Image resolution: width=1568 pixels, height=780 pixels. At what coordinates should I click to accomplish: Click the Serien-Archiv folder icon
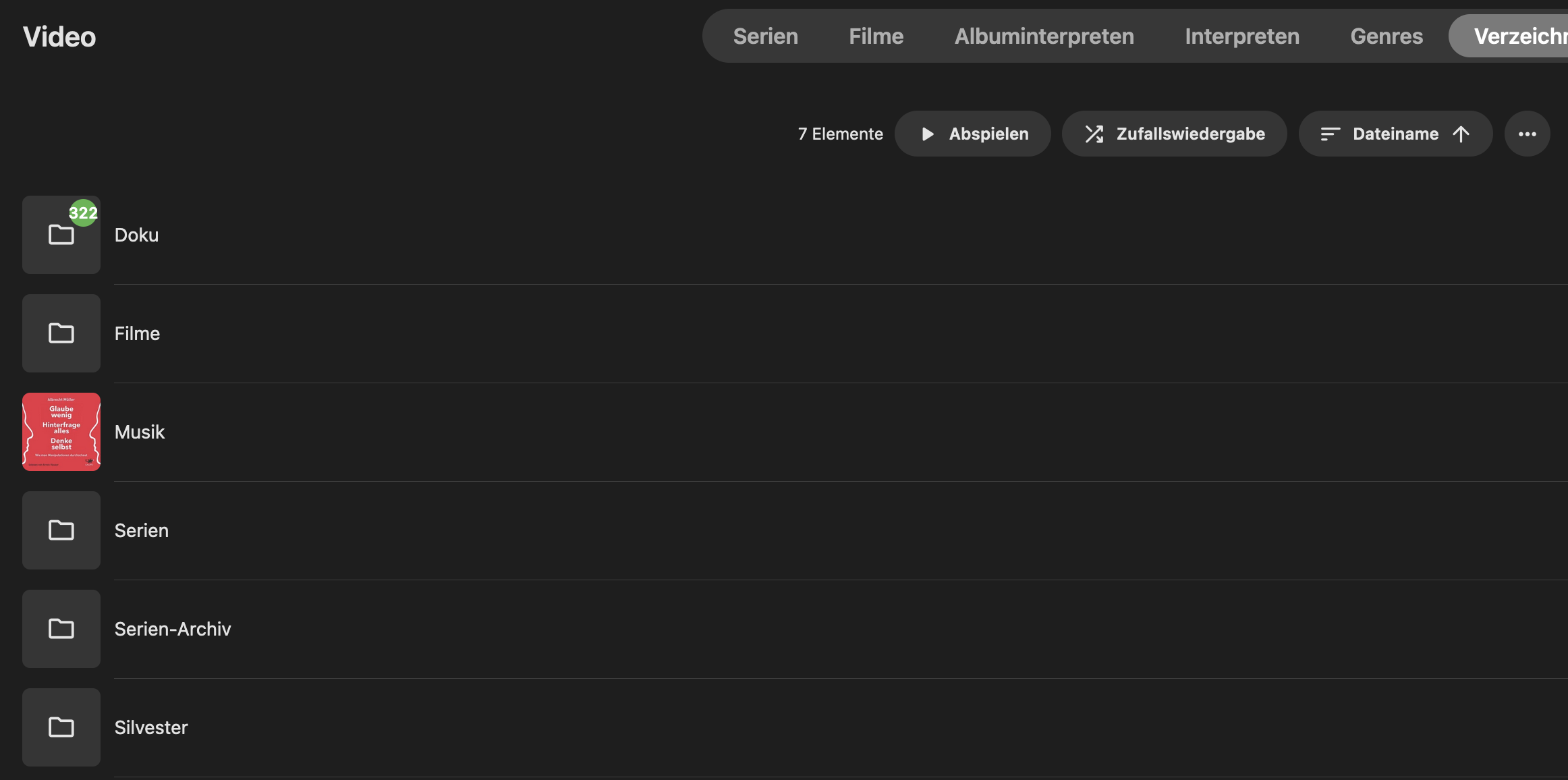pyautogui.click(x=61, y=629)
